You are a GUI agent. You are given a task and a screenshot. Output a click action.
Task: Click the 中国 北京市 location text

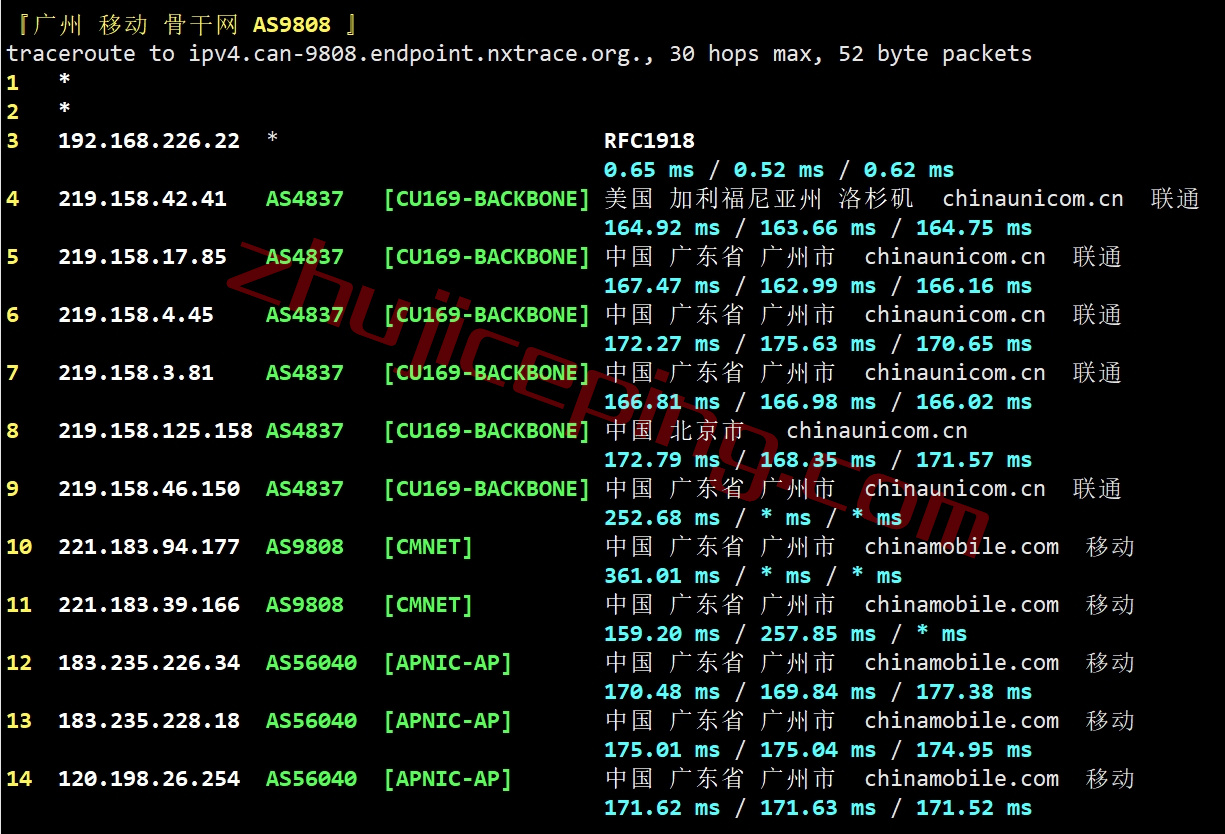tap(675, 431)
